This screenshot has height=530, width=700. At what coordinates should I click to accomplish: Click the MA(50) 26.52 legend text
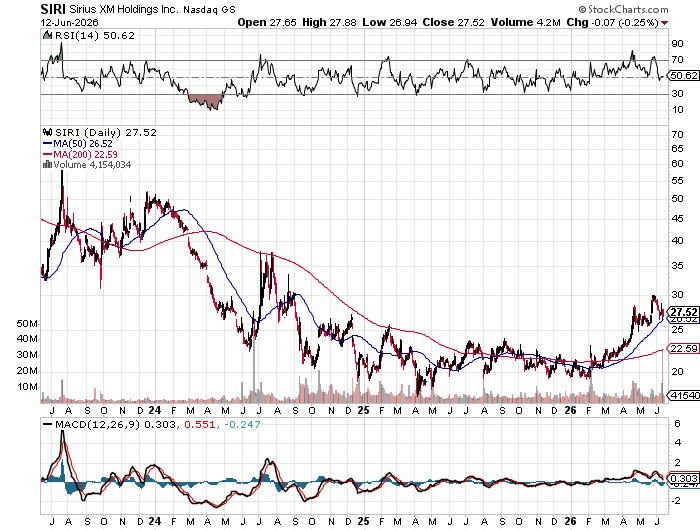83,144
